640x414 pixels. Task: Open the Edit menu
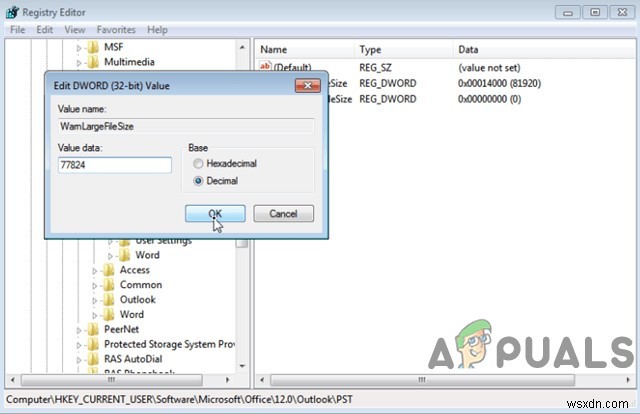coord(44,30)
